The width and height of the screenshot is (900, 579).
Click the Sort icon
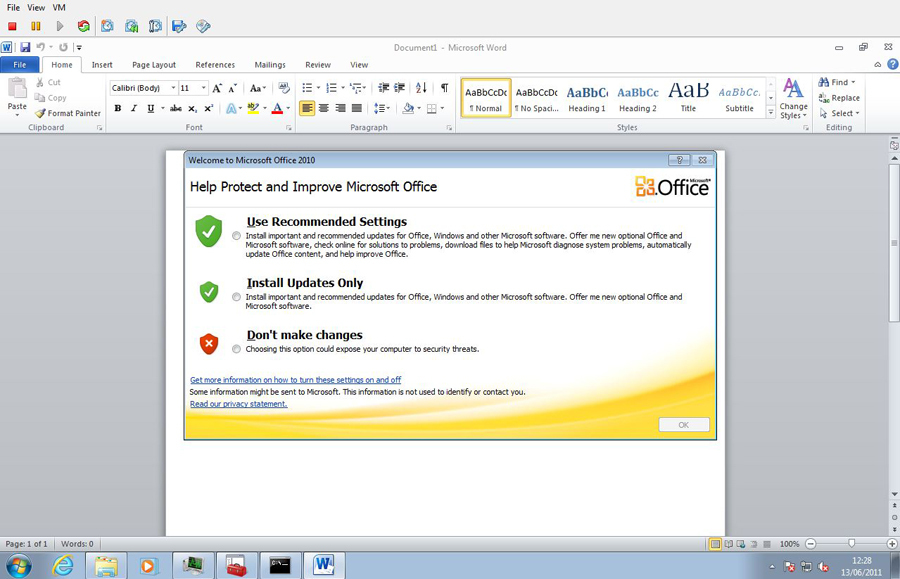point(421,88)
